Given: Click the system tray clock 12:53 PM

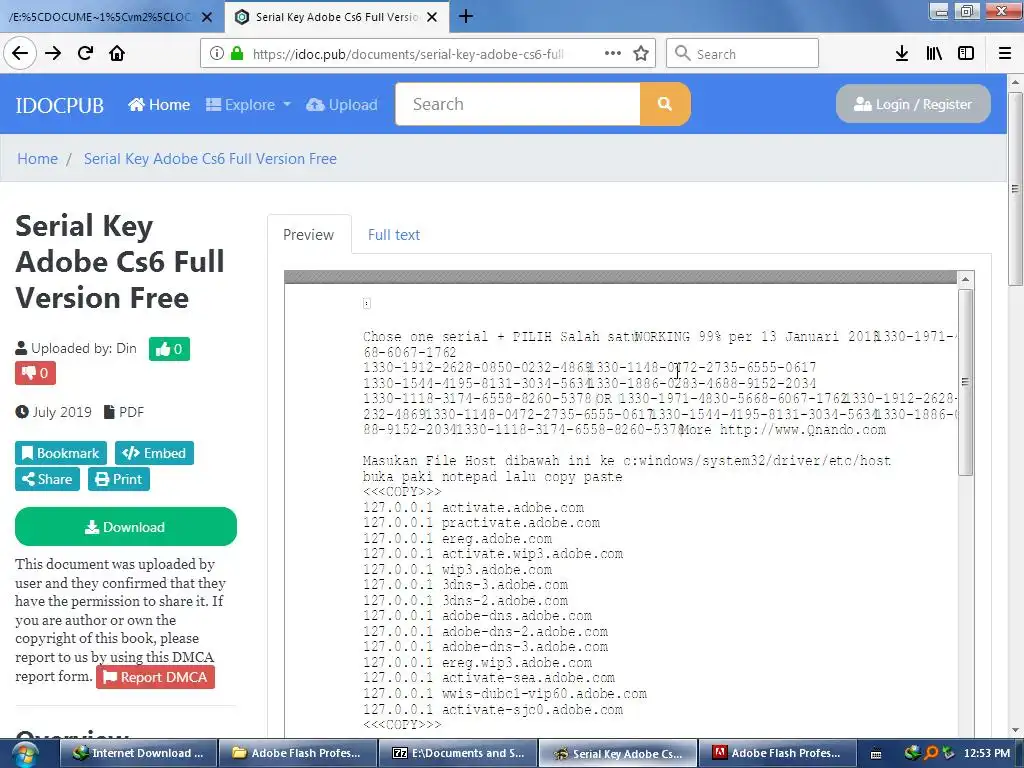Looking at the screenshot, I should (987, 754).
